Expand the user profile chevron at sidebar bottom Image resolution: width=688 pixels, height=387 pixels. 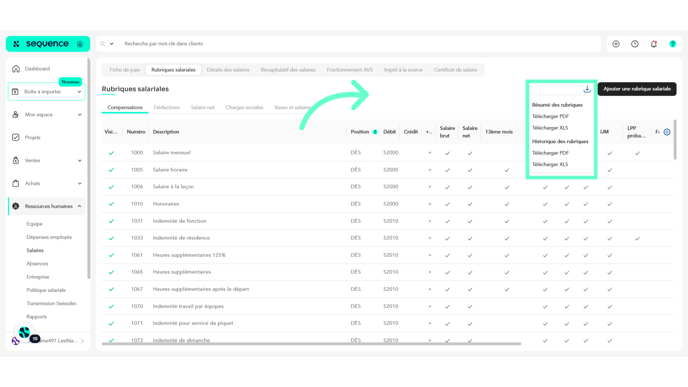point(82,341)
